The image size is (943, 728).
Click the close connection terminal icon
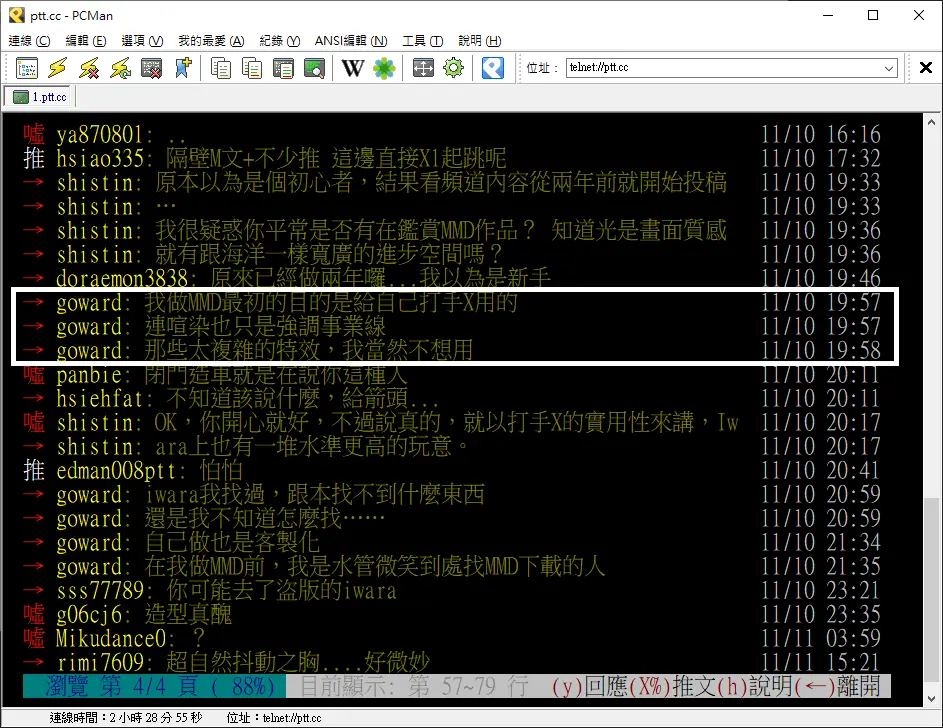click(x=151, y=68)
